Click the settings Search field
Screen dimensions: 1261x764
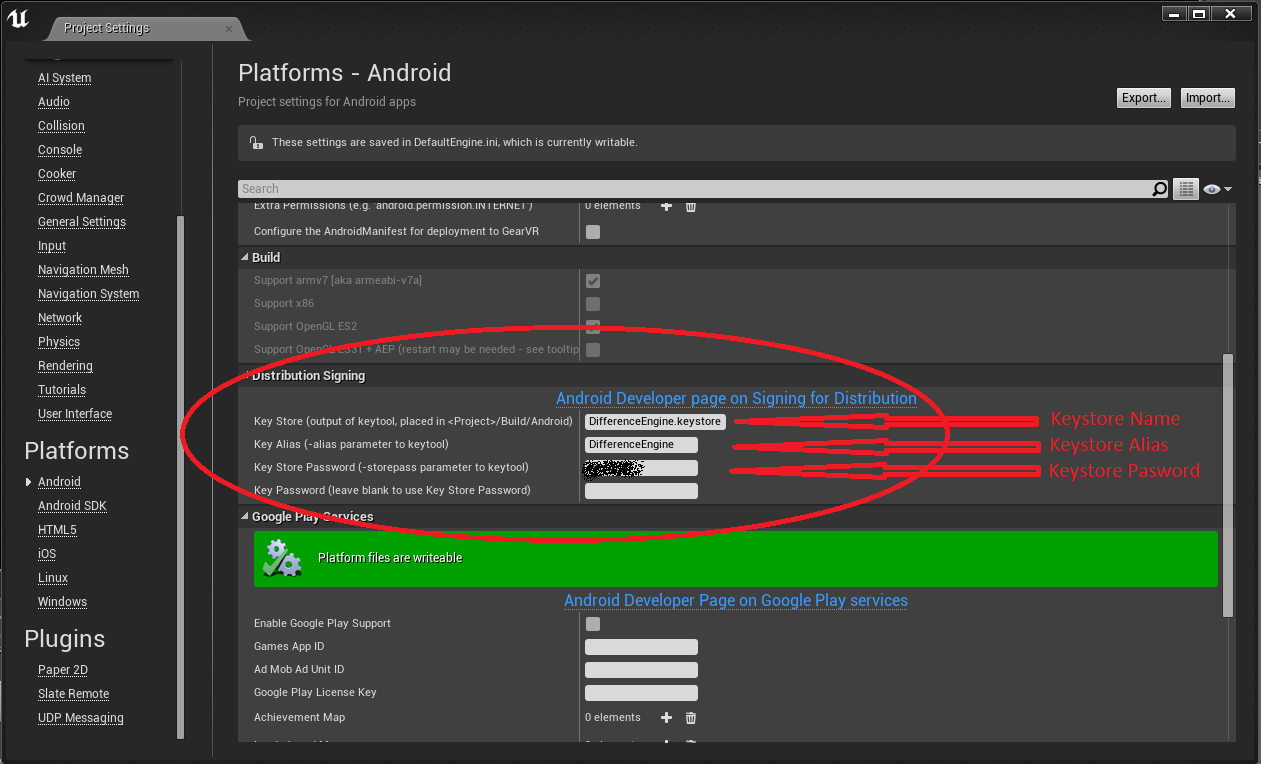point(695,189)
